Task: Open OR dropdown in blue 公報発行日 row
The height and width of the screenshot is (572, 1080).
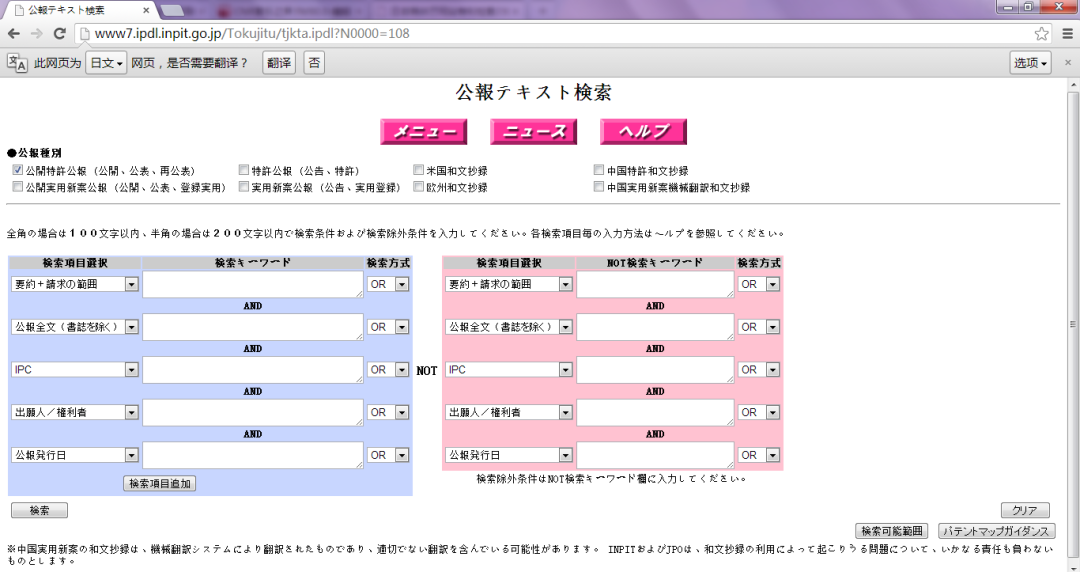Action: (388, 455)
